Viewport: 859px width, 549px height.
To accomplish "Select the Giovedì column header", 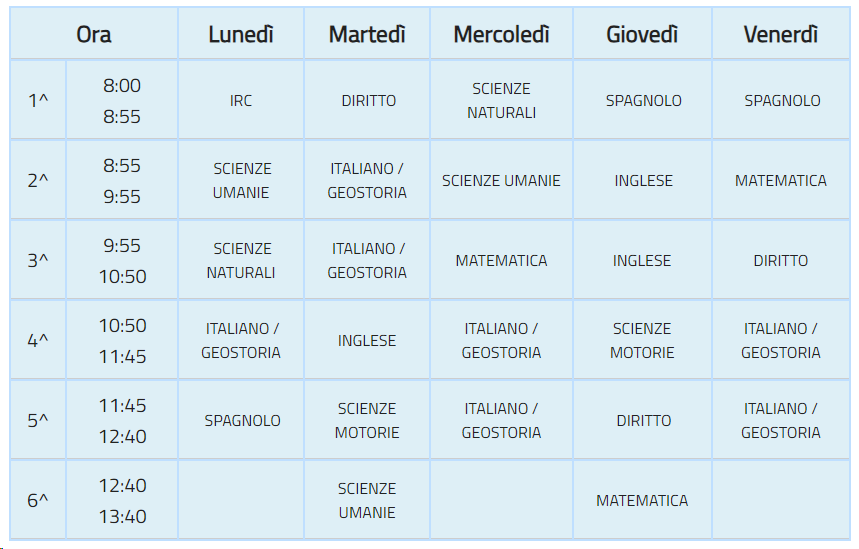I will point(642,34).
